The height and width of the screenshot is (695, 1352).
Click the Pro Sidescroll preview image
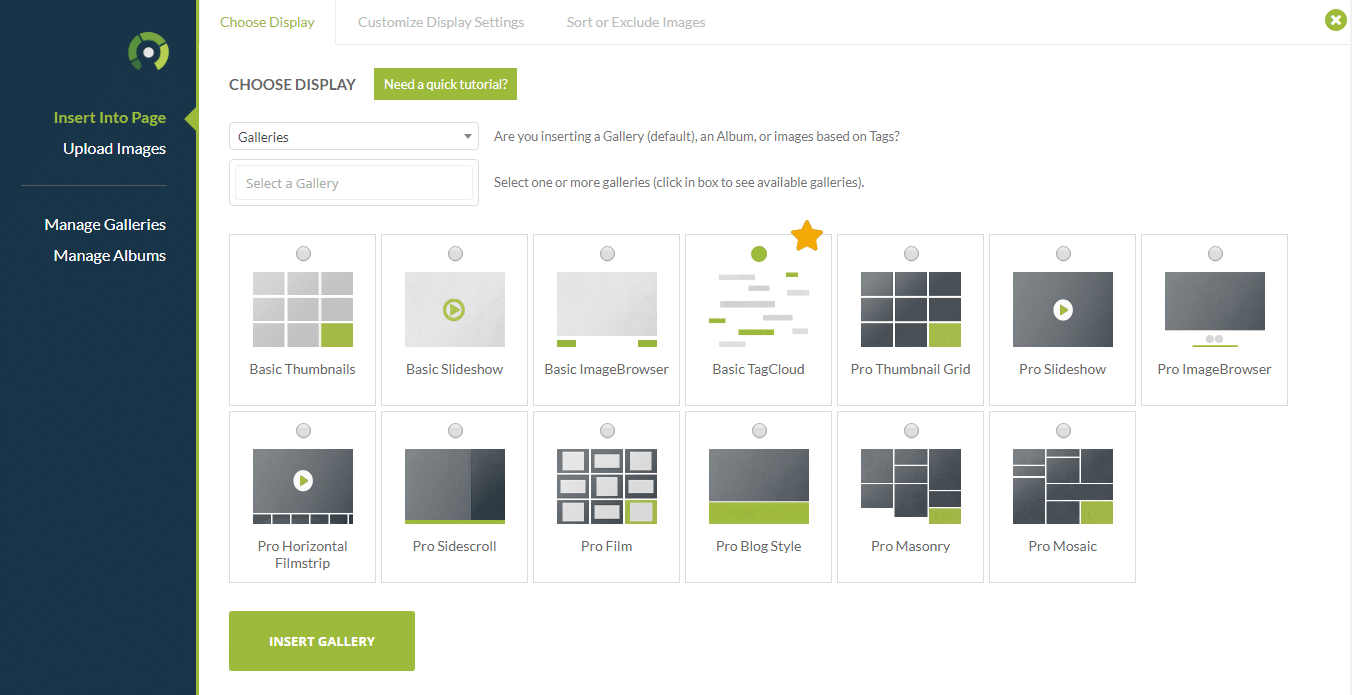455,486
